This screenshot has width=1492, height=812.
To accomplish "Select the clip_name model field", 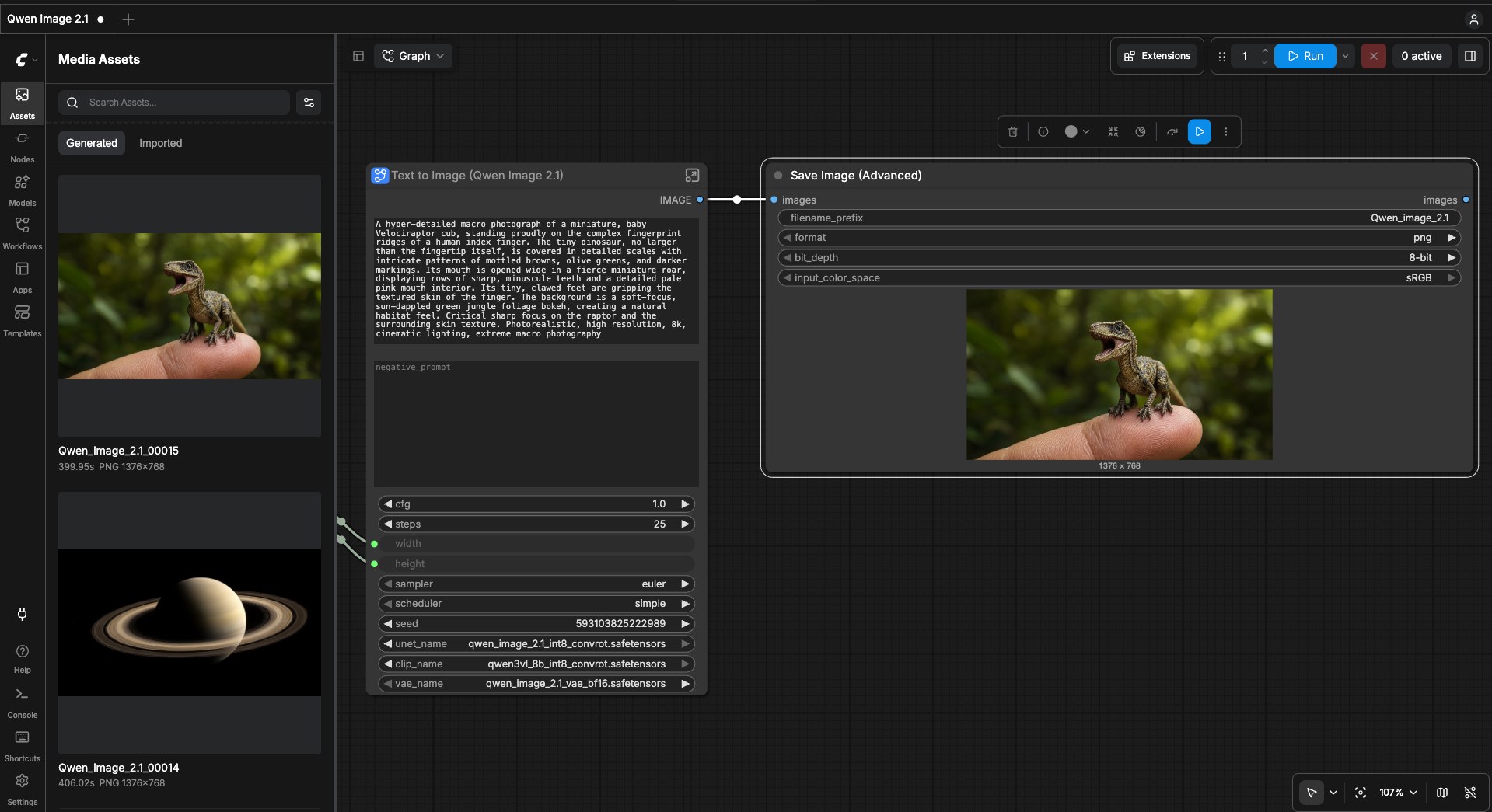I will tap(536, 664).
